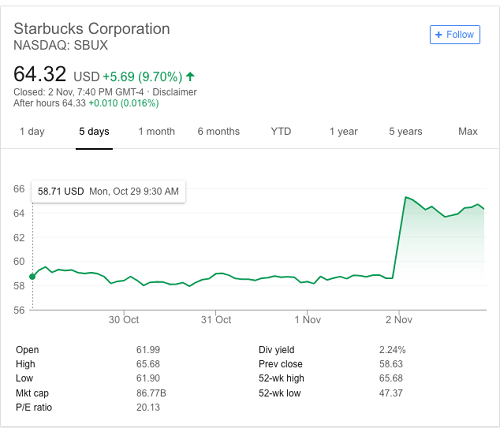Open the 1 year chart view
Viewport: 500px width, 428px height.
(344, 131)
